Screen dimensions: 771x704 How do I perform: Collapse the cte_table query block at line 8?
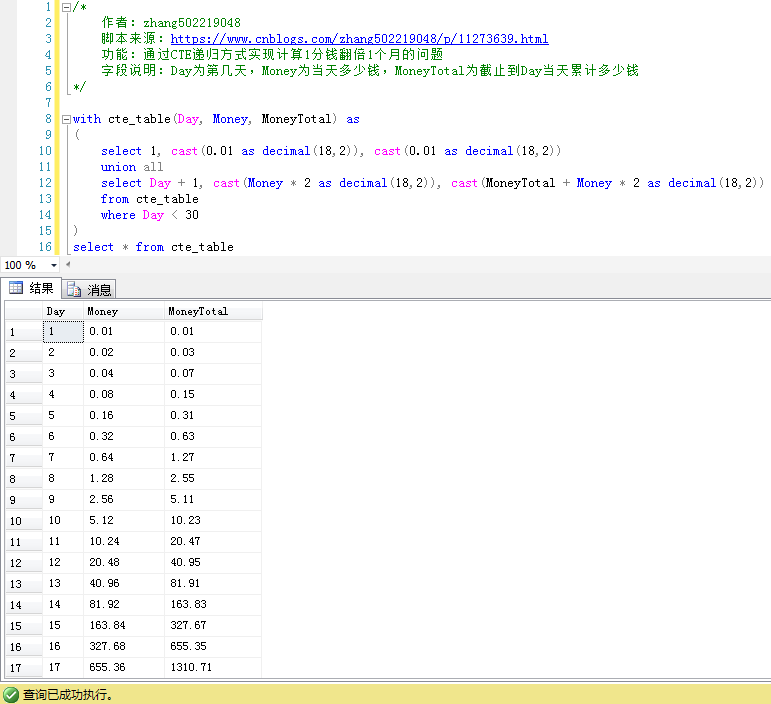pos(66,119)
